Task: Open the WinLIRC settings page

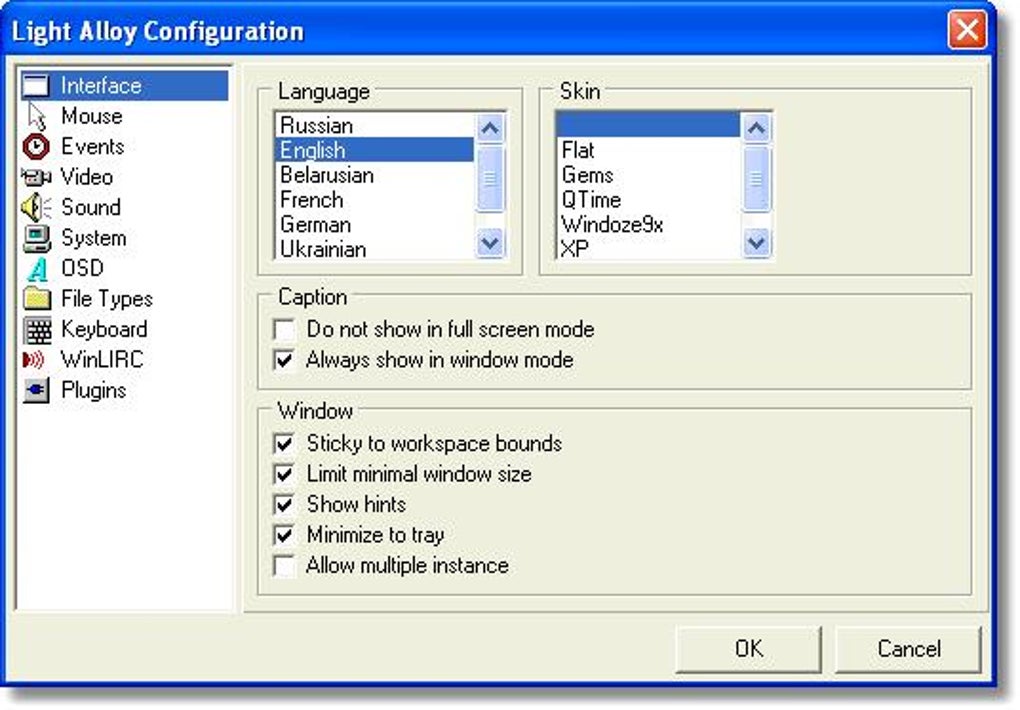Action: pyautogui.click(x=101, y=360)
